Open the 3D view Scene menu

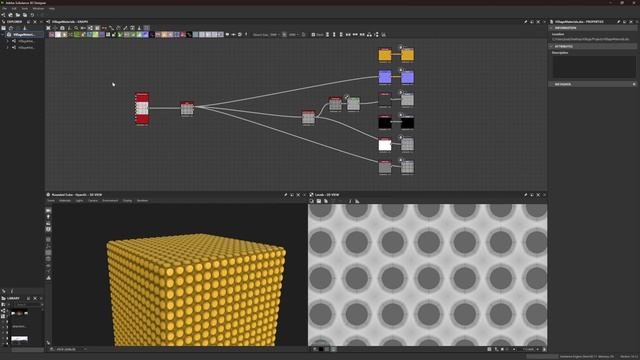click(x=51, y=201)
